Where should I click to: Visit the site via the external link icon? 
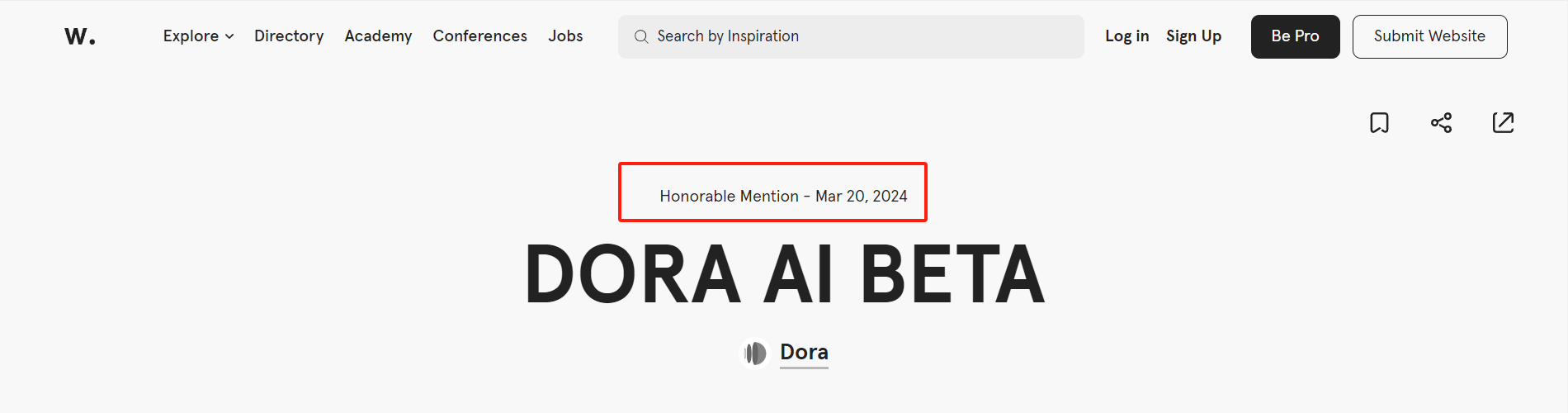point(1503,123)
